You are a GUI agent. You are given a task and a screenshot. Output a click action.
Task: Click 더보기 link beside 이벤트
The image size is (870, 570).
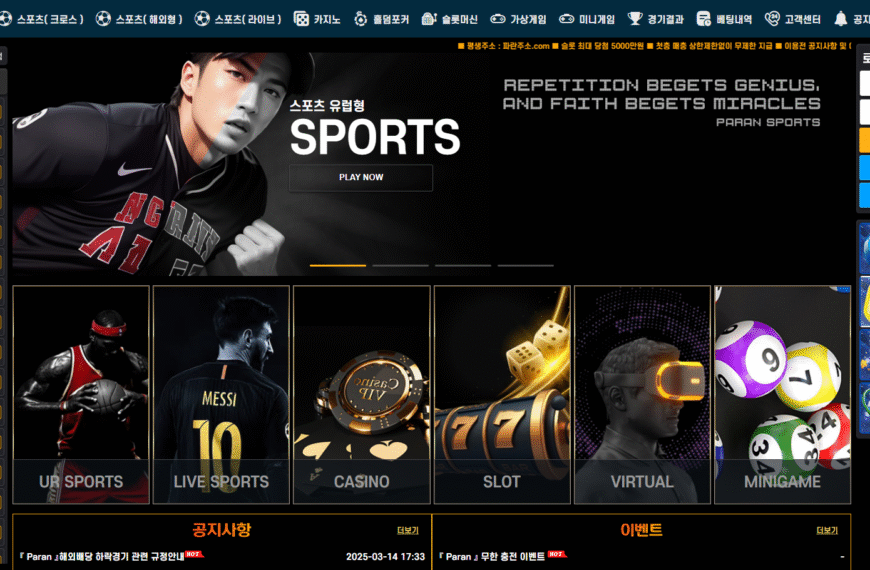click(x=827, y=531)
